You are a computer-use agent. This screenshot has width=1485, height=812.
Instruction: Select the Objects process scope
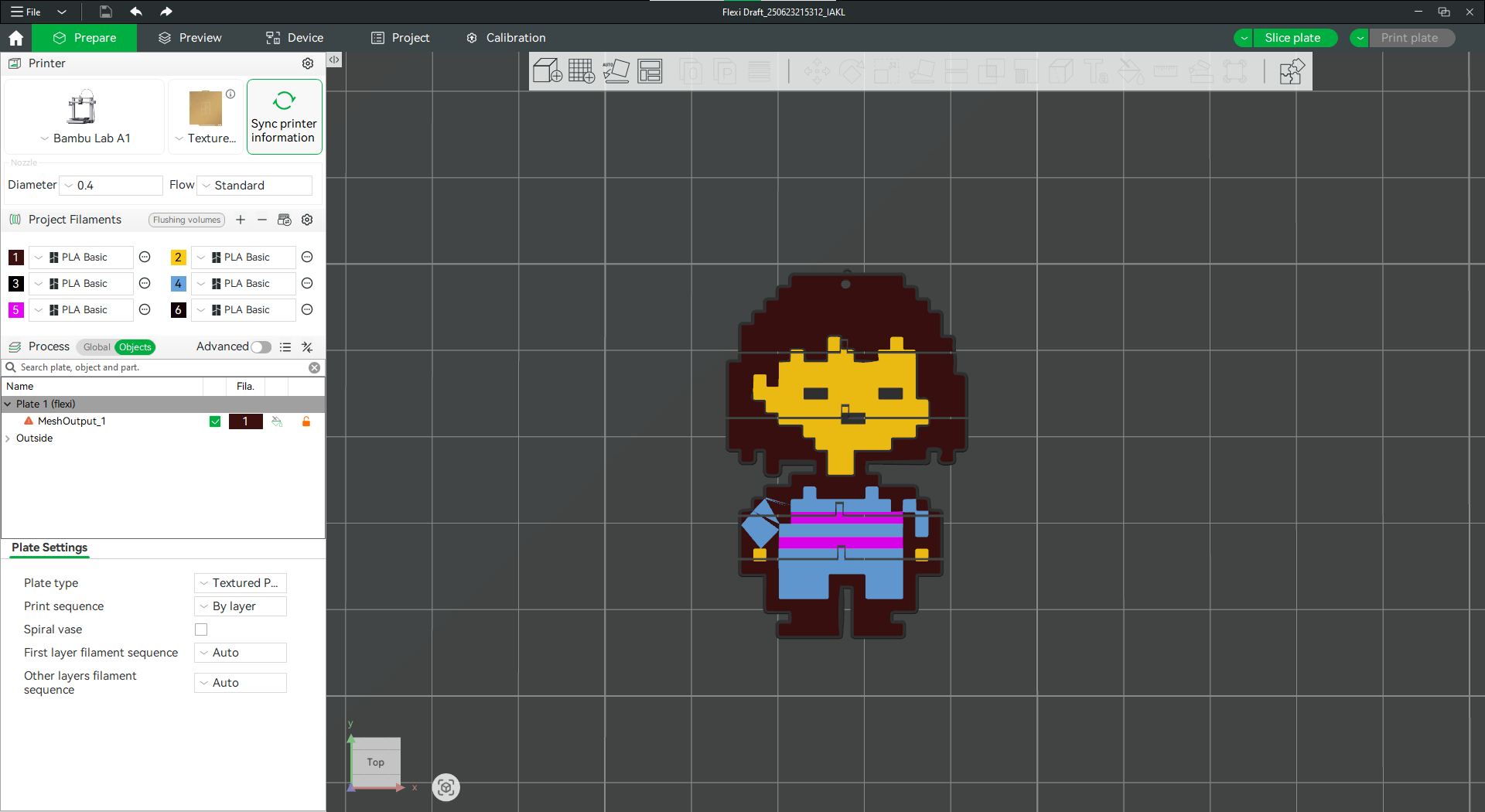pos(135,347)
